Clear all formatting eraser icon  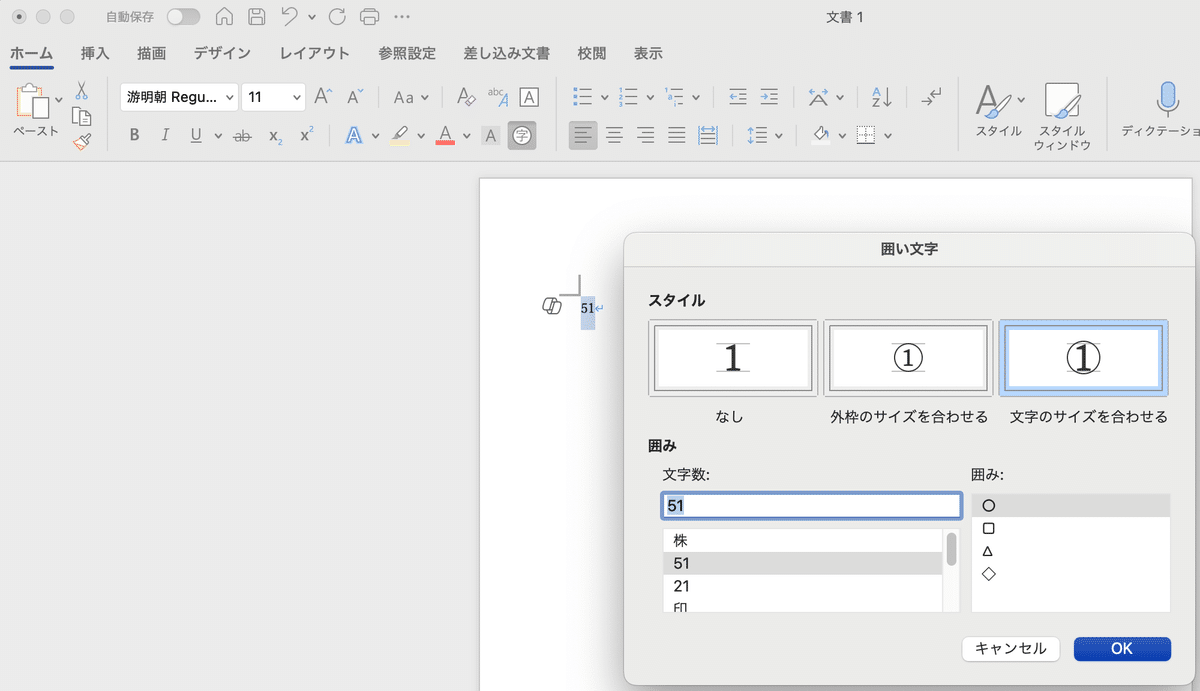[465, 97]
